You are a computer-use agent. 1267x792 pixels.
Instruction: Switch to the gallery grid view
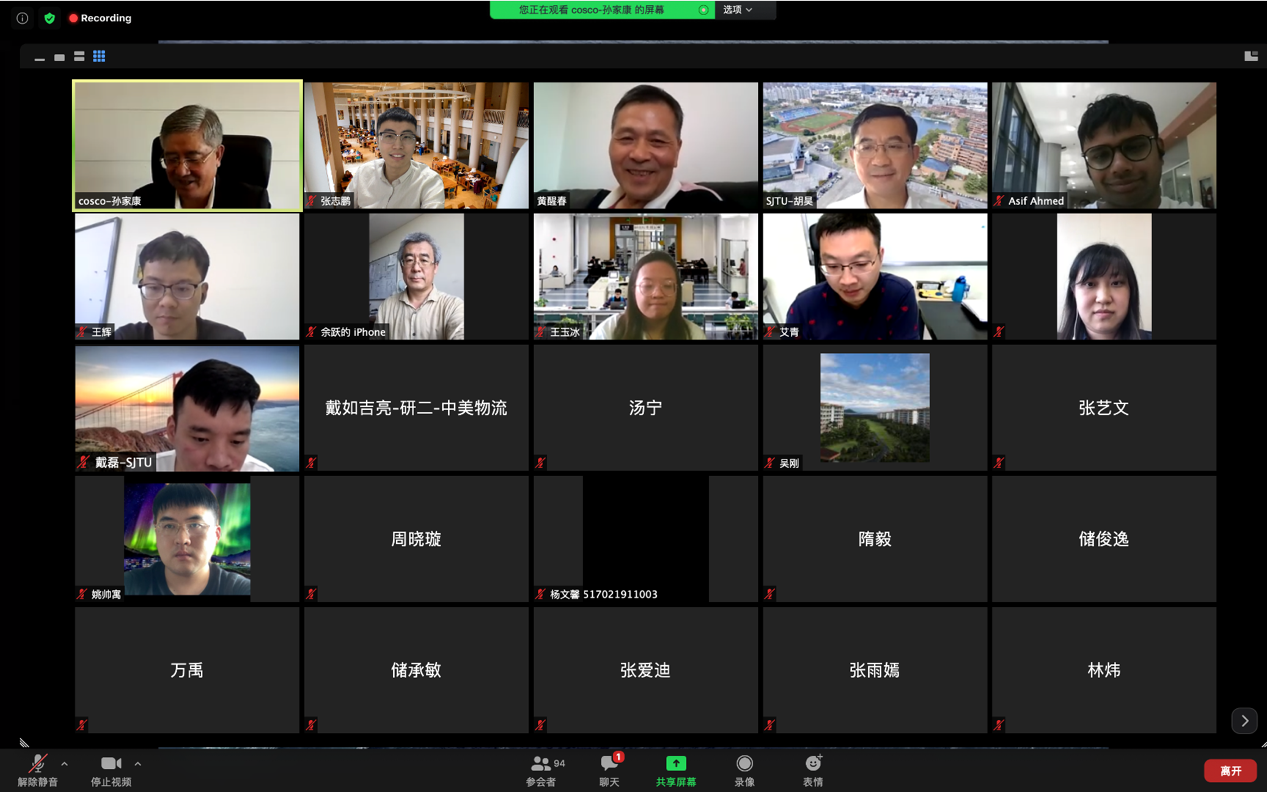pos(99,57)
